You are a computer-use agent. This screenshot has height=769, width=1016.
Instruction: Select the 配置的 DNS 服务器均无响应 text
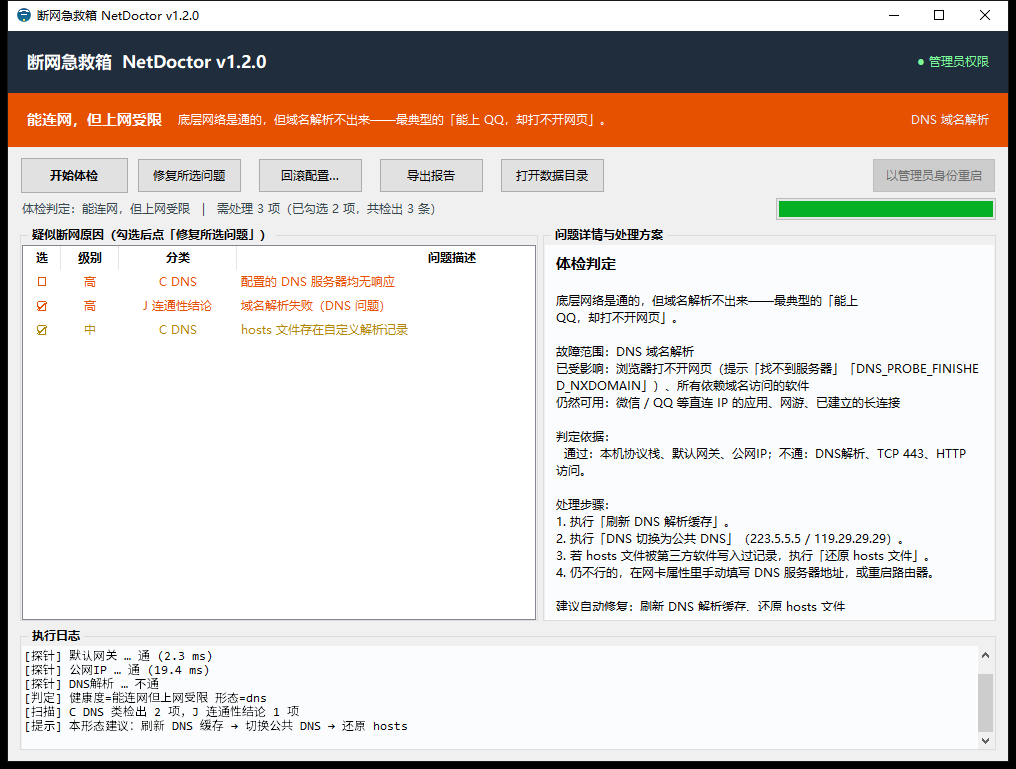(318, 282)
